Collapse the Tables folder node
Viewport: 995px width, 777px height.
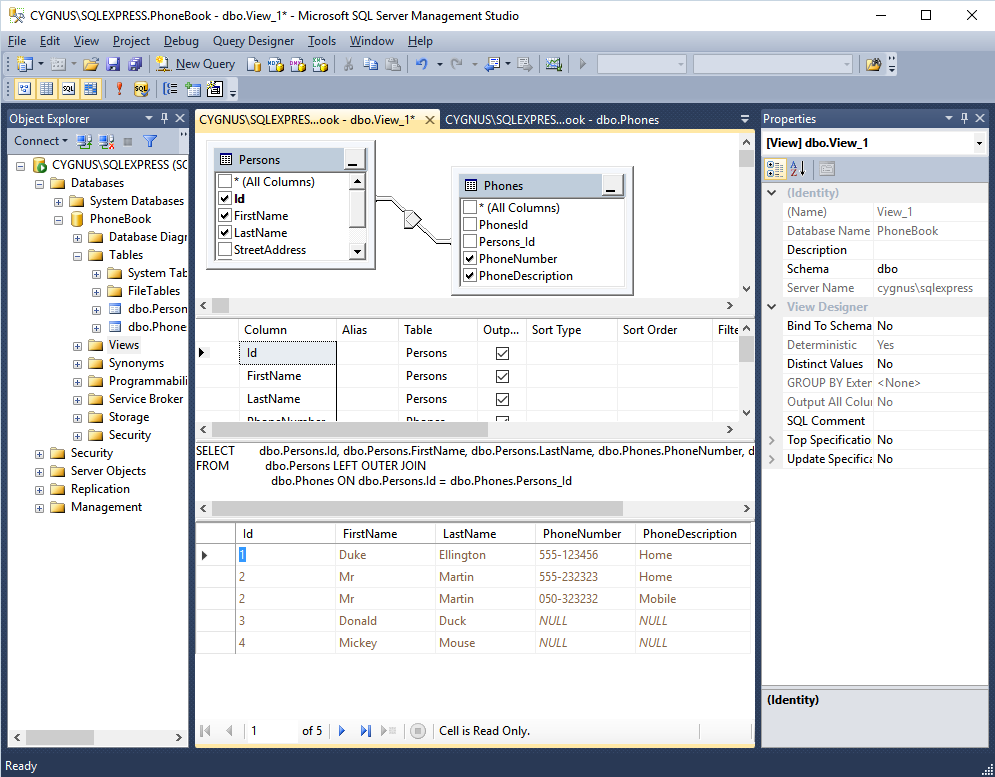point(77,256)
